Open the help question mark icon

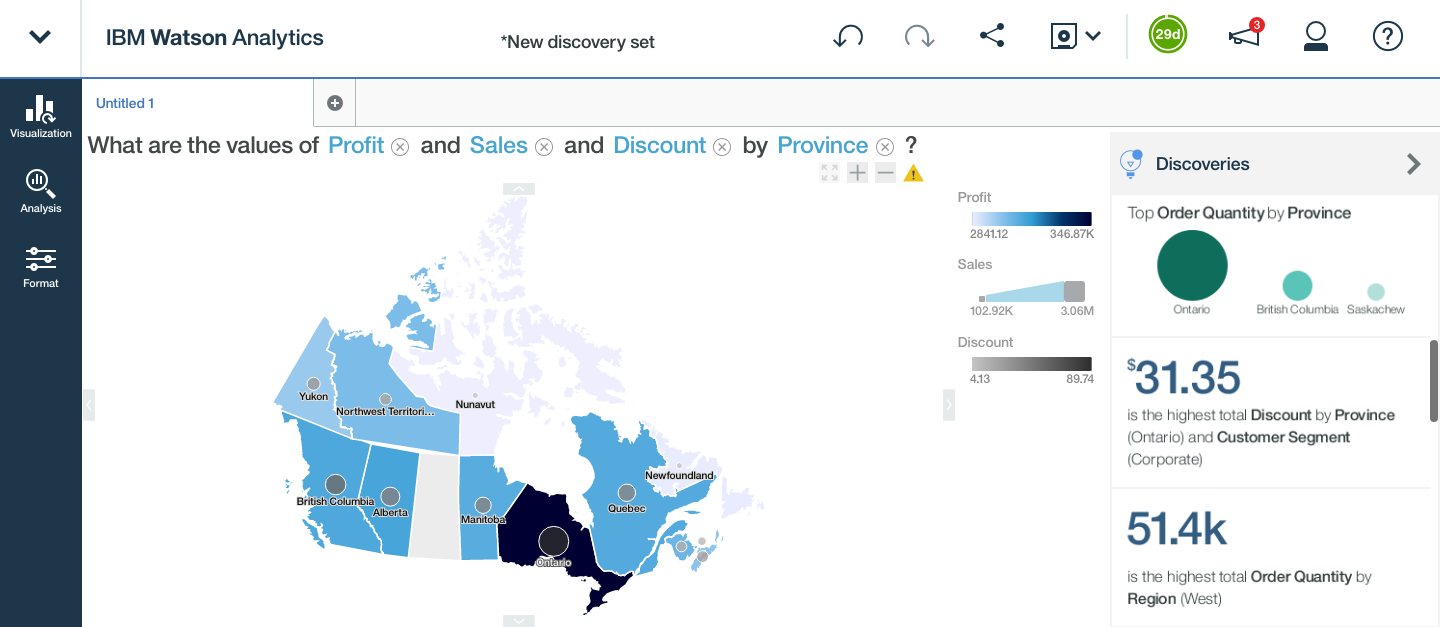(1388, 37)
